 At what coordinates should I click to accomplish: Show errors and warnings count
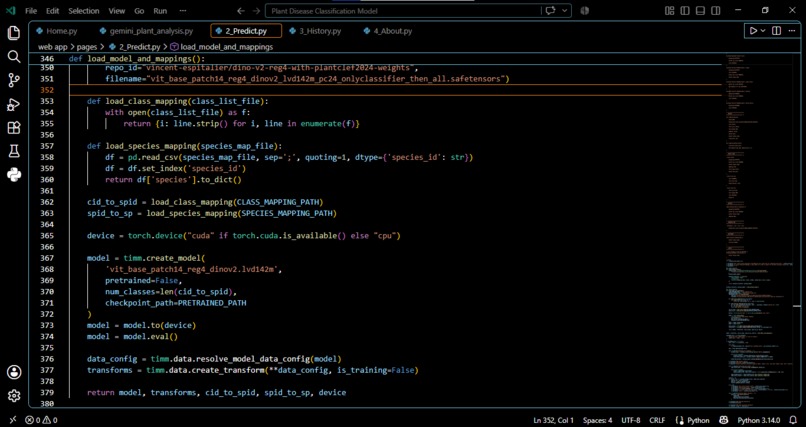pos(42,420)
